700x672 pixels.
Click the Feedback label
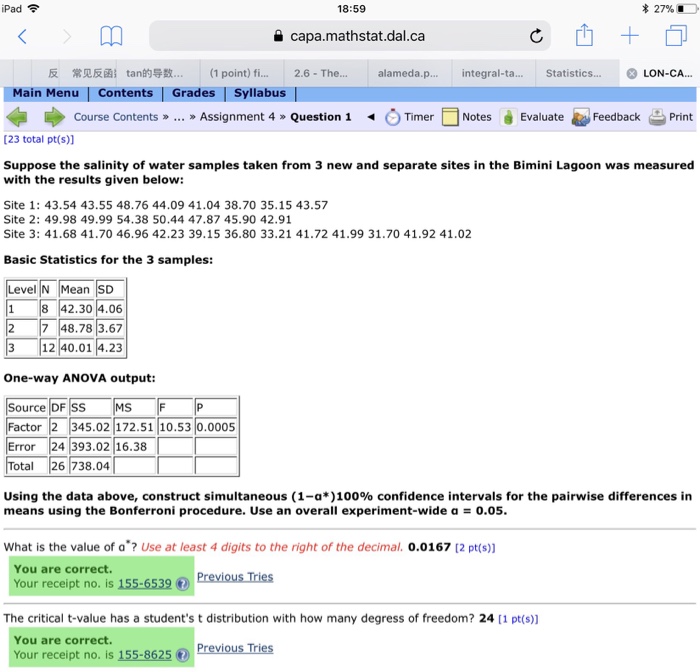click(x=616, y=117)
